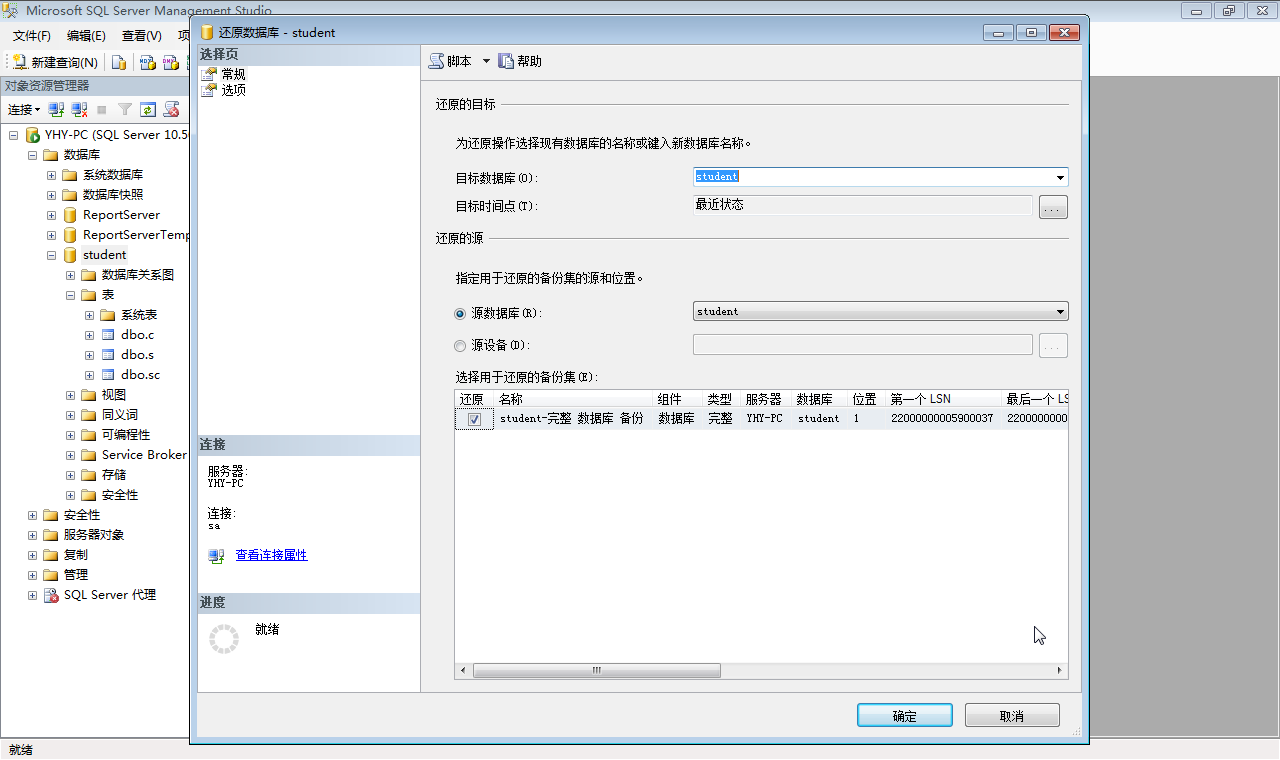The image size is (1280, 760).
Task: Collapse the 表 tree node
Action: pyautogui.click(x=71, y=295)
